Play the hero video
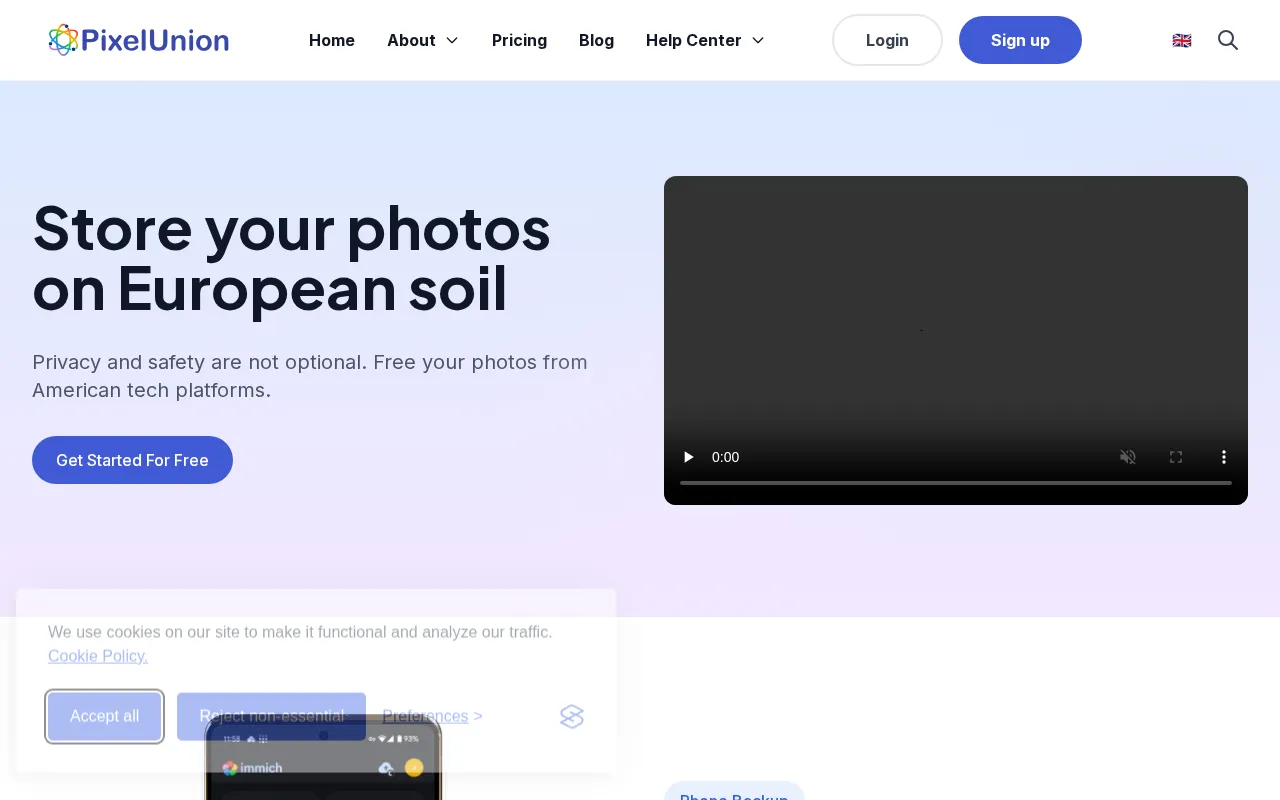Image resolution: width=1280 pixels, height=800 pixels. [688, 457]
